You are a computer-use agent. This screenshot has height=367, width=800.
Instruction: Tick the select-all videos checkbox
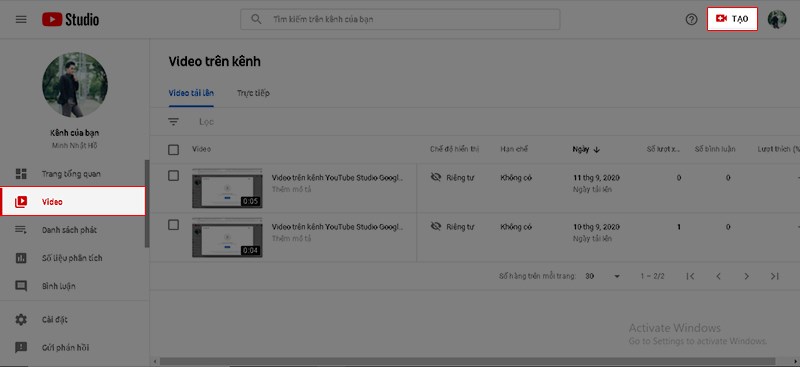(x=173, y=150)
